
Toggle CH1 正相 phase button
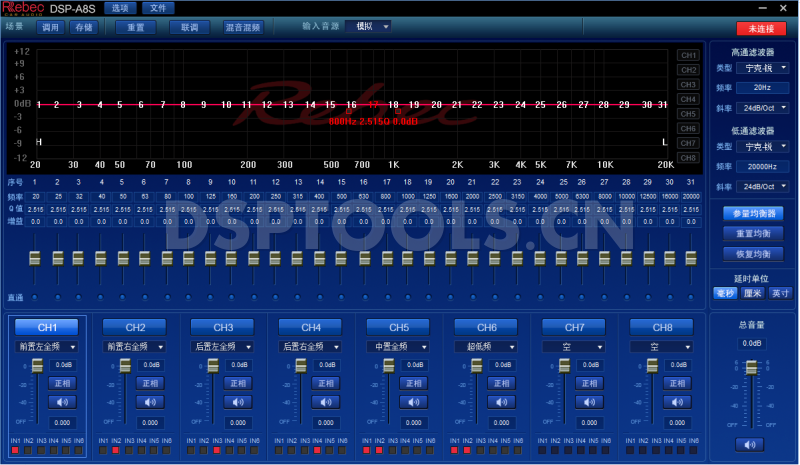click(62, 383)
